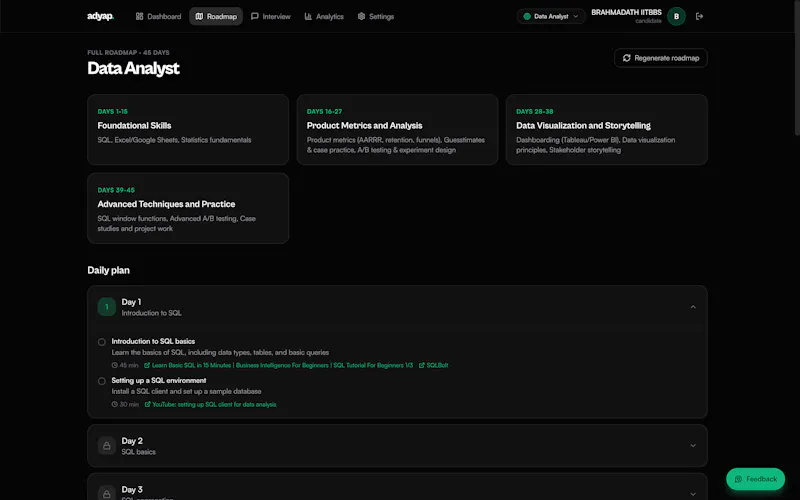The height and width of the screenshot is (500, 800).
Task: Click the logout icon
Action: [x=699, y=16]
